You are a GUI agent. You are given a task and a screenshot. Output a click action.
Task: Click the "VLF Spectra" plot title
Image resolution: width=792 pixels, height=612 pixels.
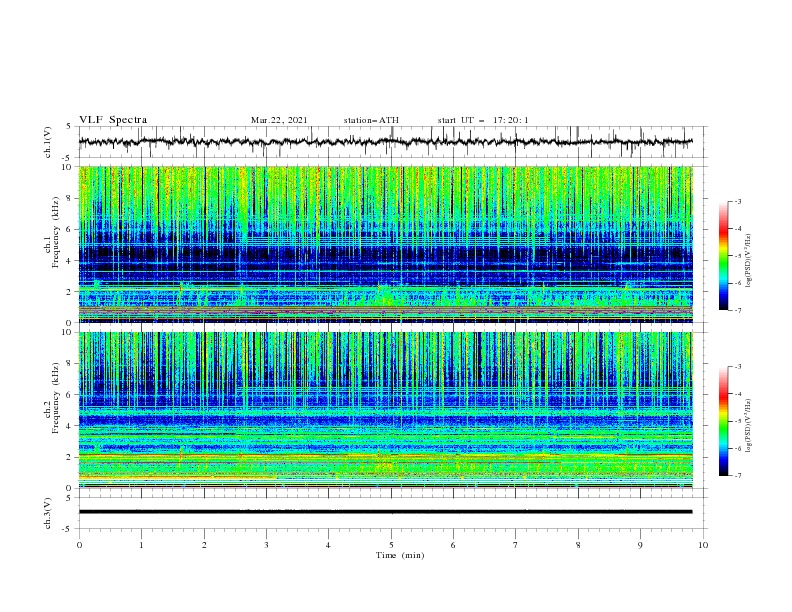pyautogui.click(x=113, y=120)
